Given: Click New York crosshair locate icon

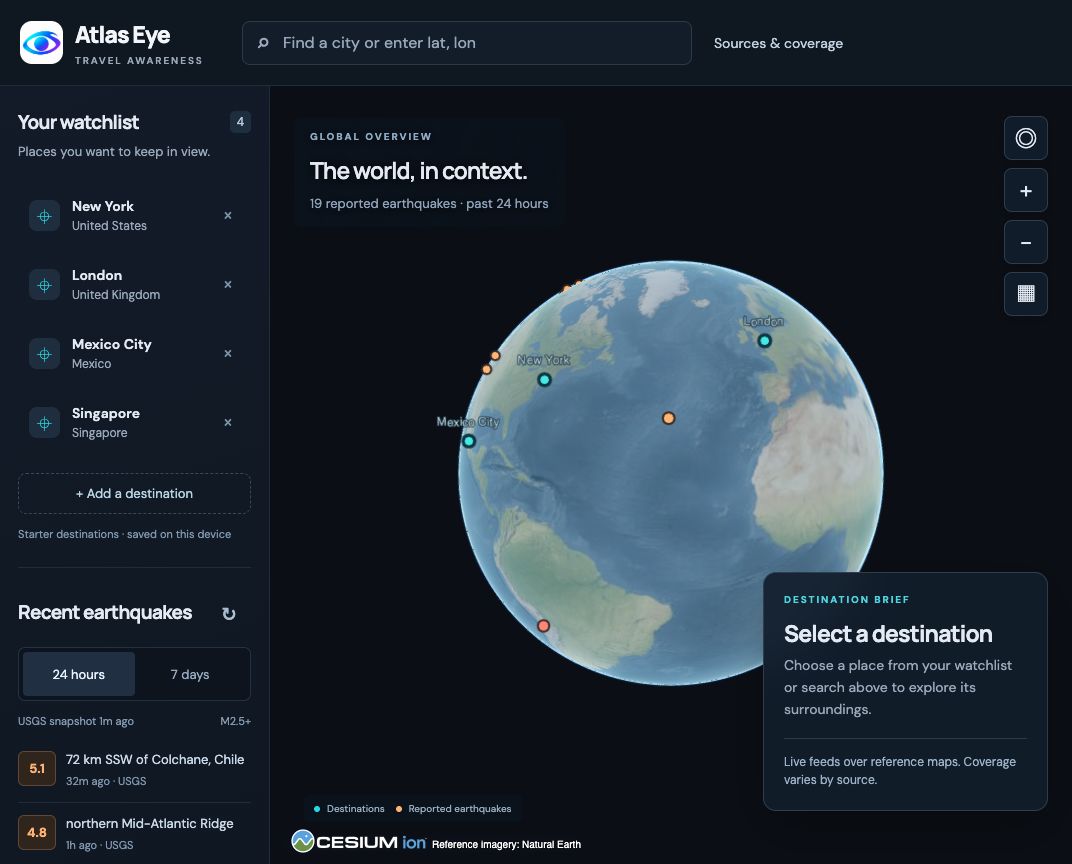Looking at the screenshot, I should 44,216.
